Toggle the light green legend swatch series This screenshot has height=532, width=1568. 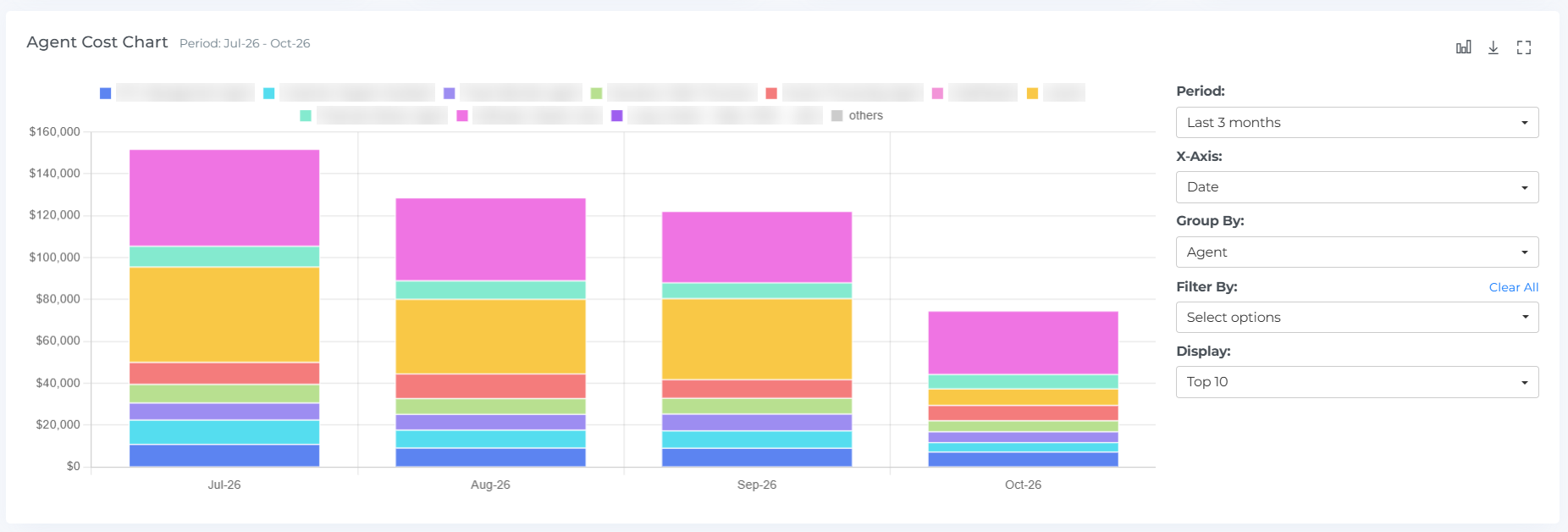pos(596,93)
